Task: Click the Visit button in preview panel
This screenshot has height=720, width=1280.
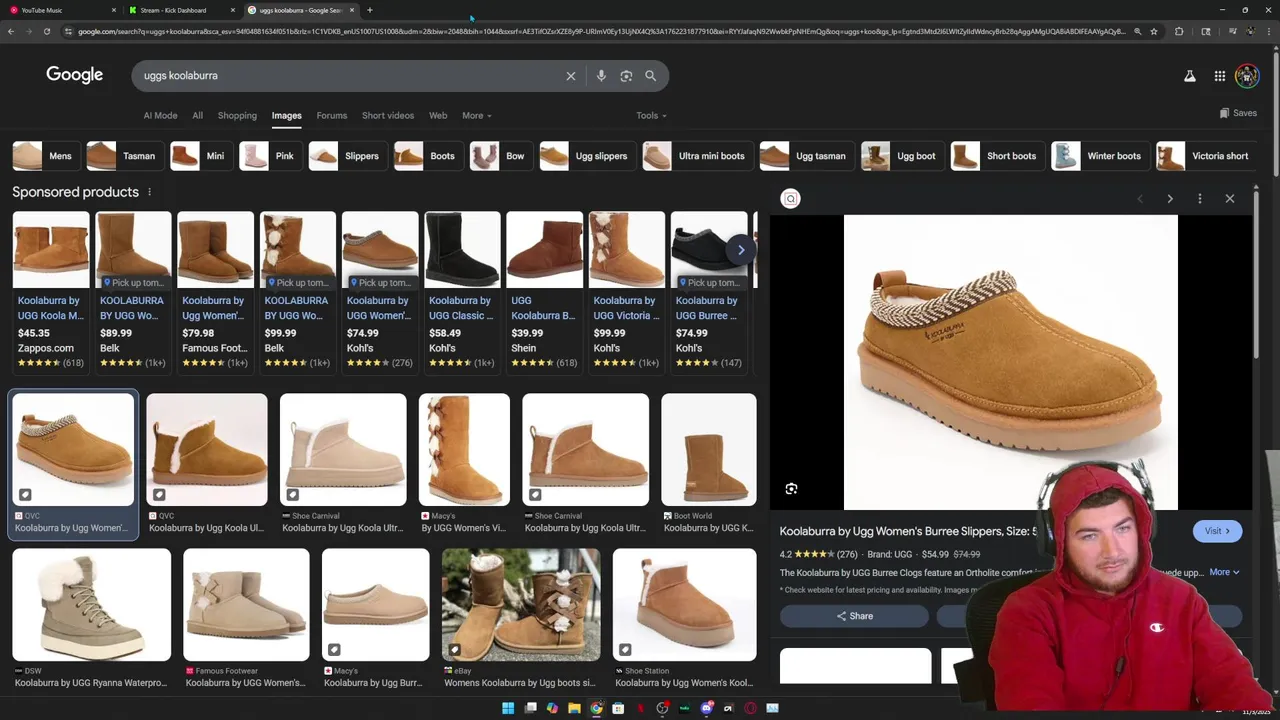Action: 1217,531
